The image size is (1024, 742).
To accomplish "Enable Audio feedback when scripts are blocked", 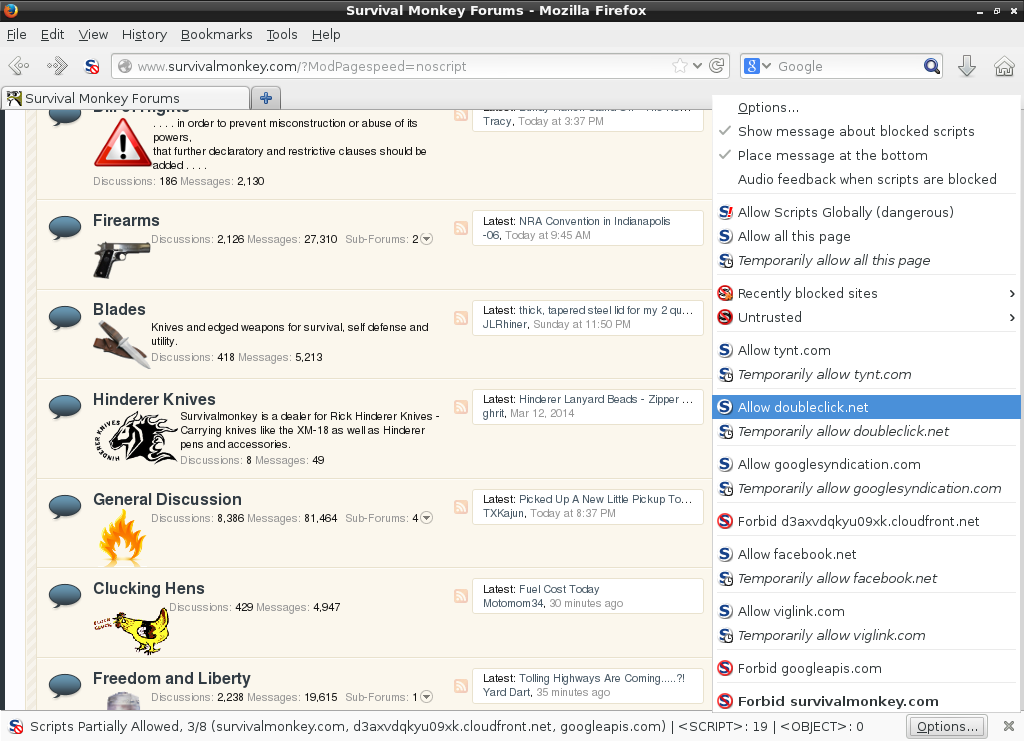I will click(867, 179).
